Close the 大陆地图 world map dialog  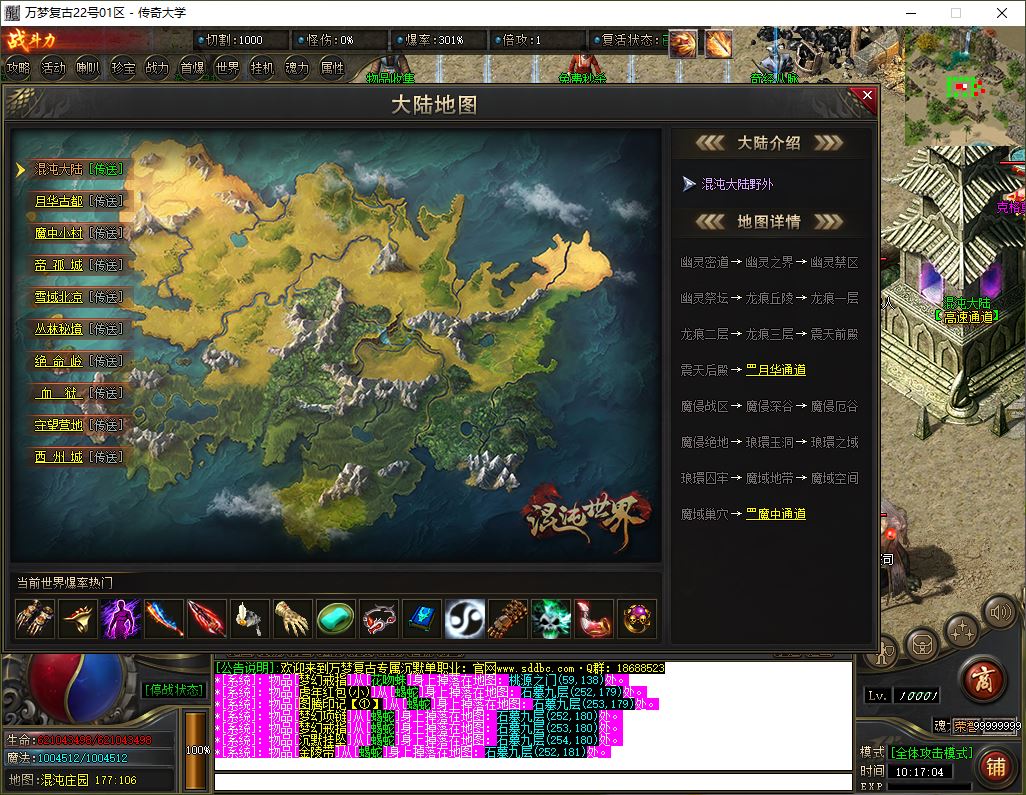click(867, 96)
